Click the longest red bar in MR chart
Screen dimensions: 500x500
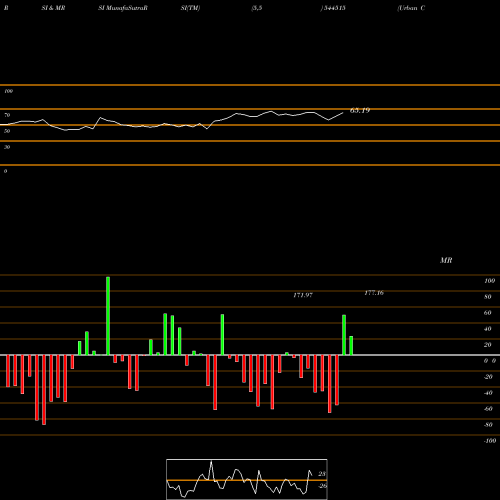44,390
